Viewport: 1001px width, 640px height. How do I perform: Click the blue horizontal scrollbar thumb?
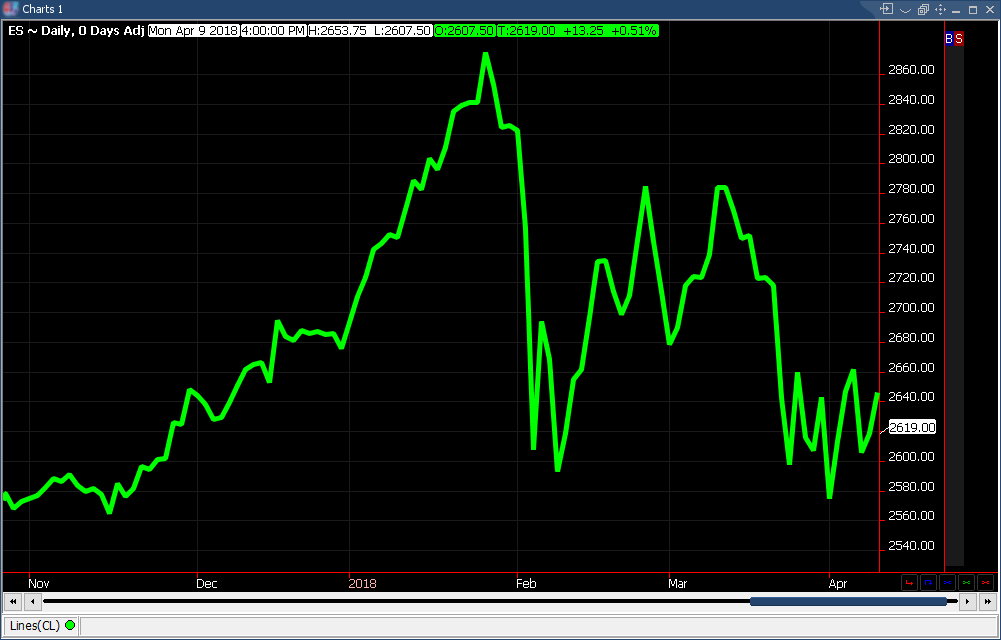tap(848, 601)
